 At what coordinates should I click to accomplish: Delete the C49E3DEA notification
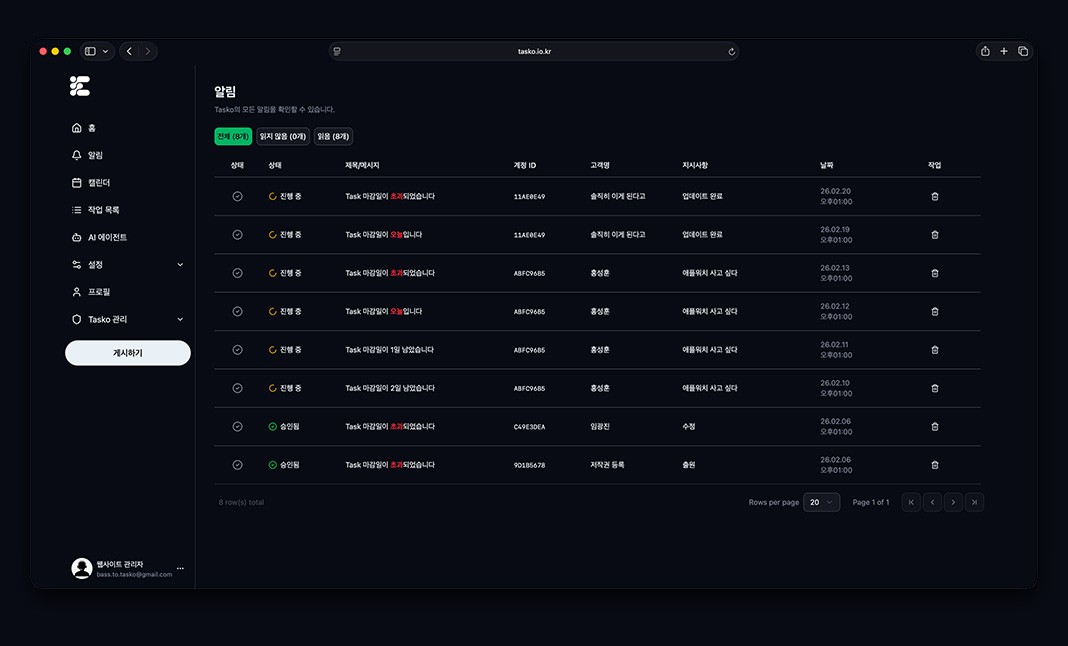[934, 427]
